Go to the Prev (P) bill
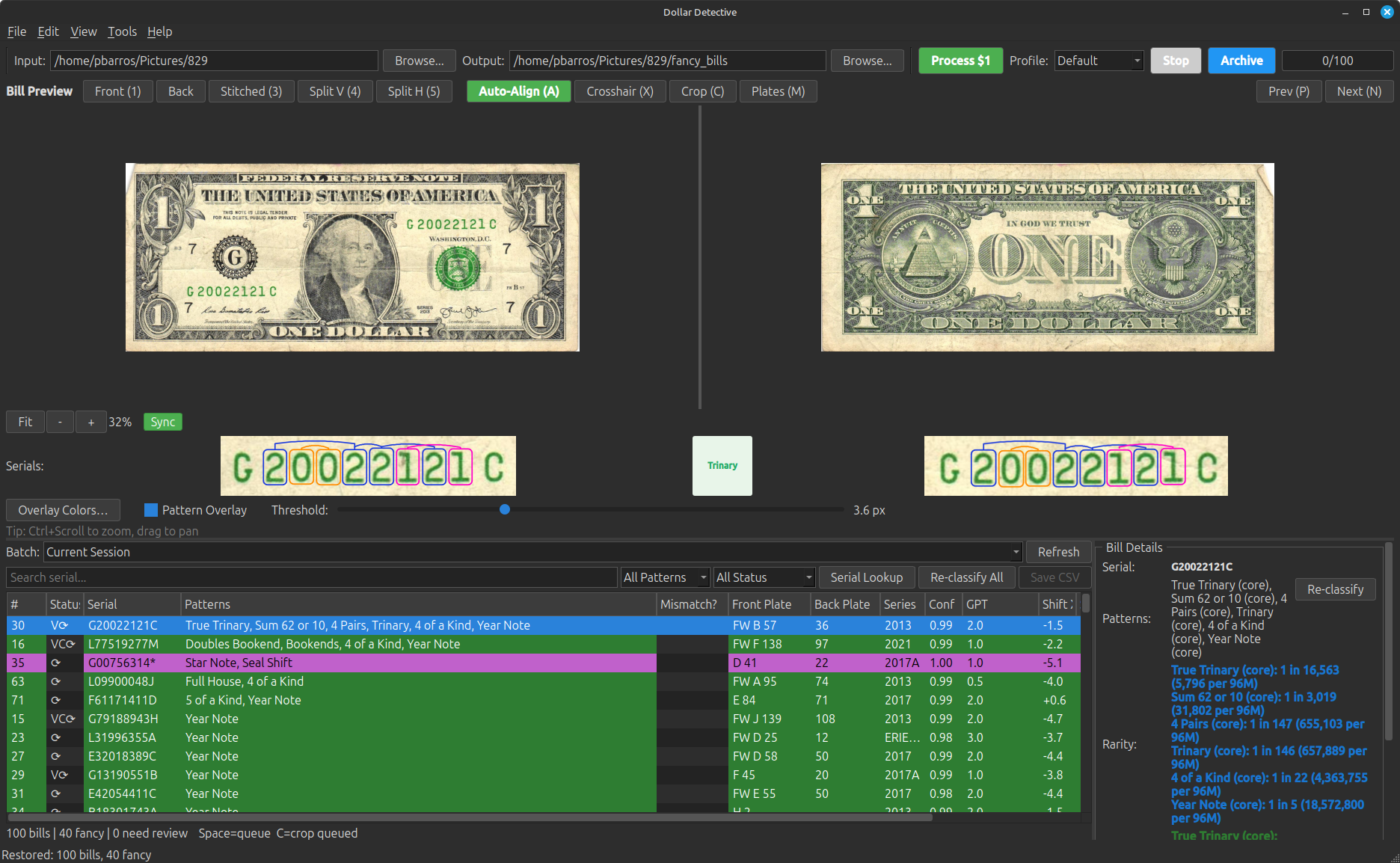 pyautogui.click(x=1289, y=91)
